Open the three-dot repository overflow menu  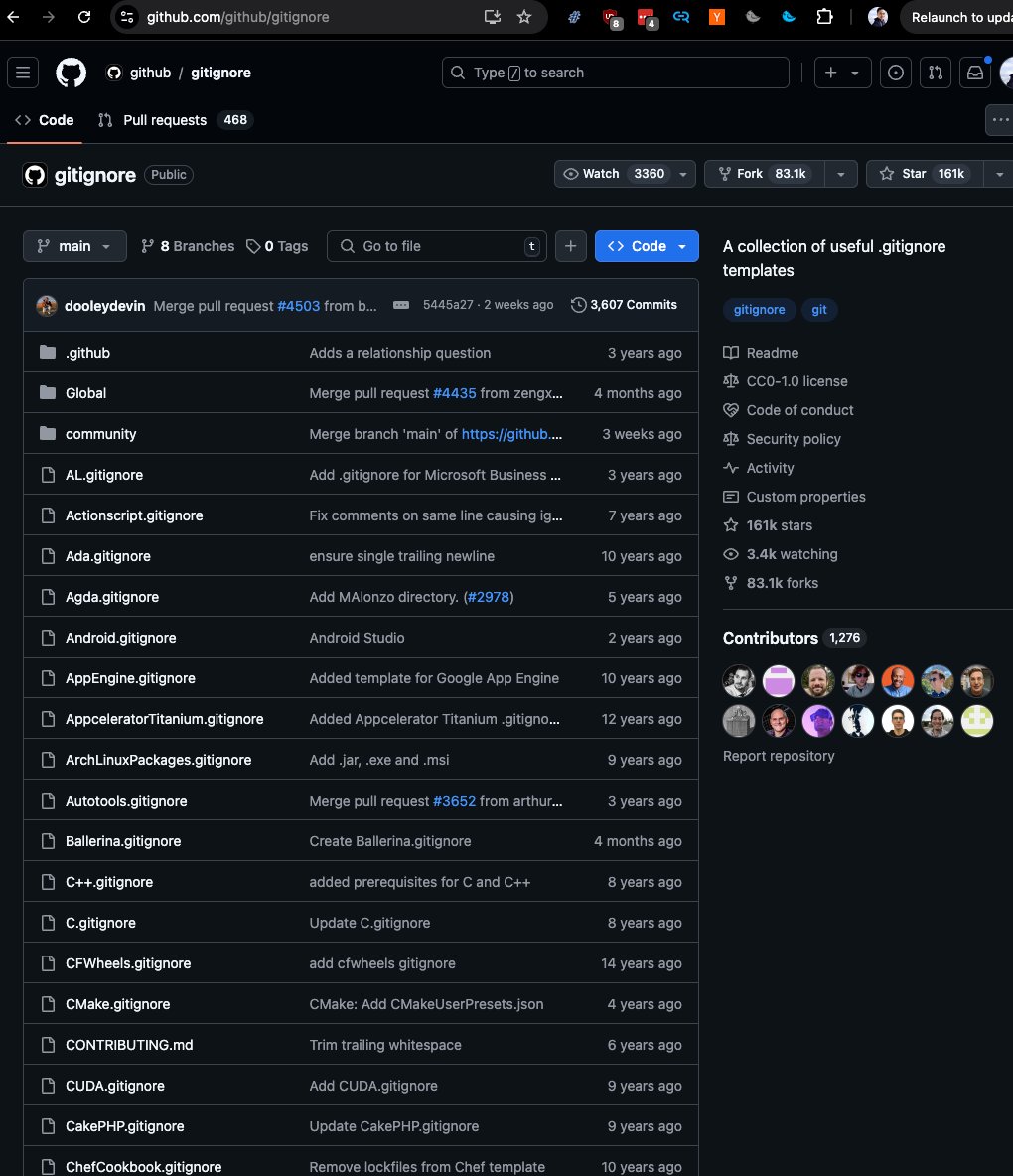[999, 120]
